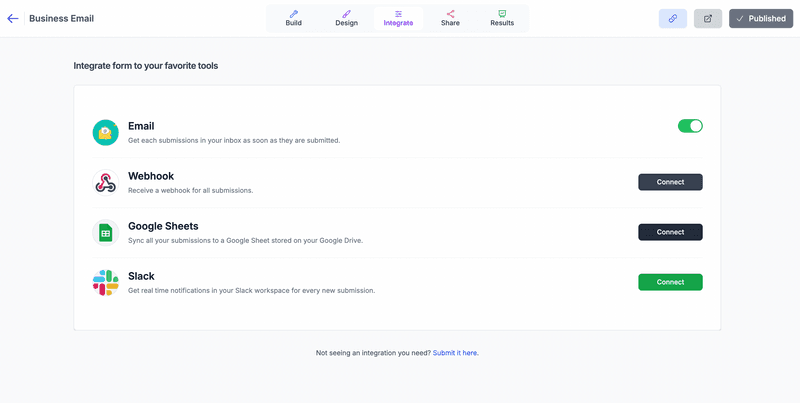Connect Google Sheets integration
Viewport: 800px width, 403px height.
coord(670,232)
